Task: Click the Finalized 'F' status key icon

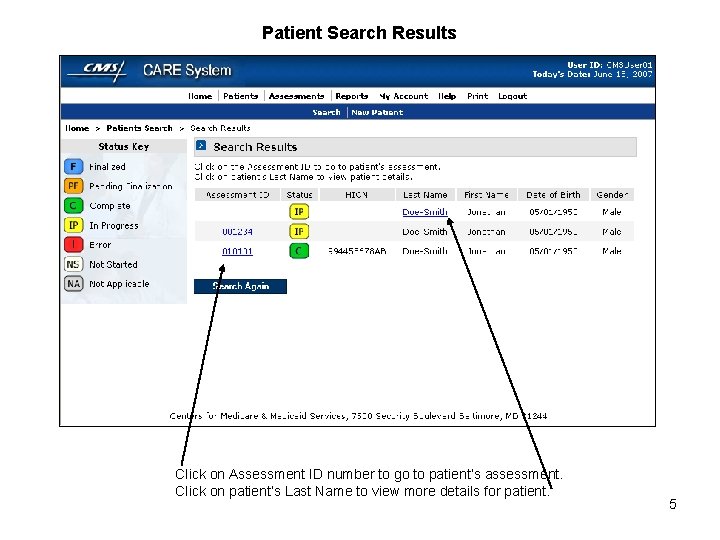Action: [73, 167]
